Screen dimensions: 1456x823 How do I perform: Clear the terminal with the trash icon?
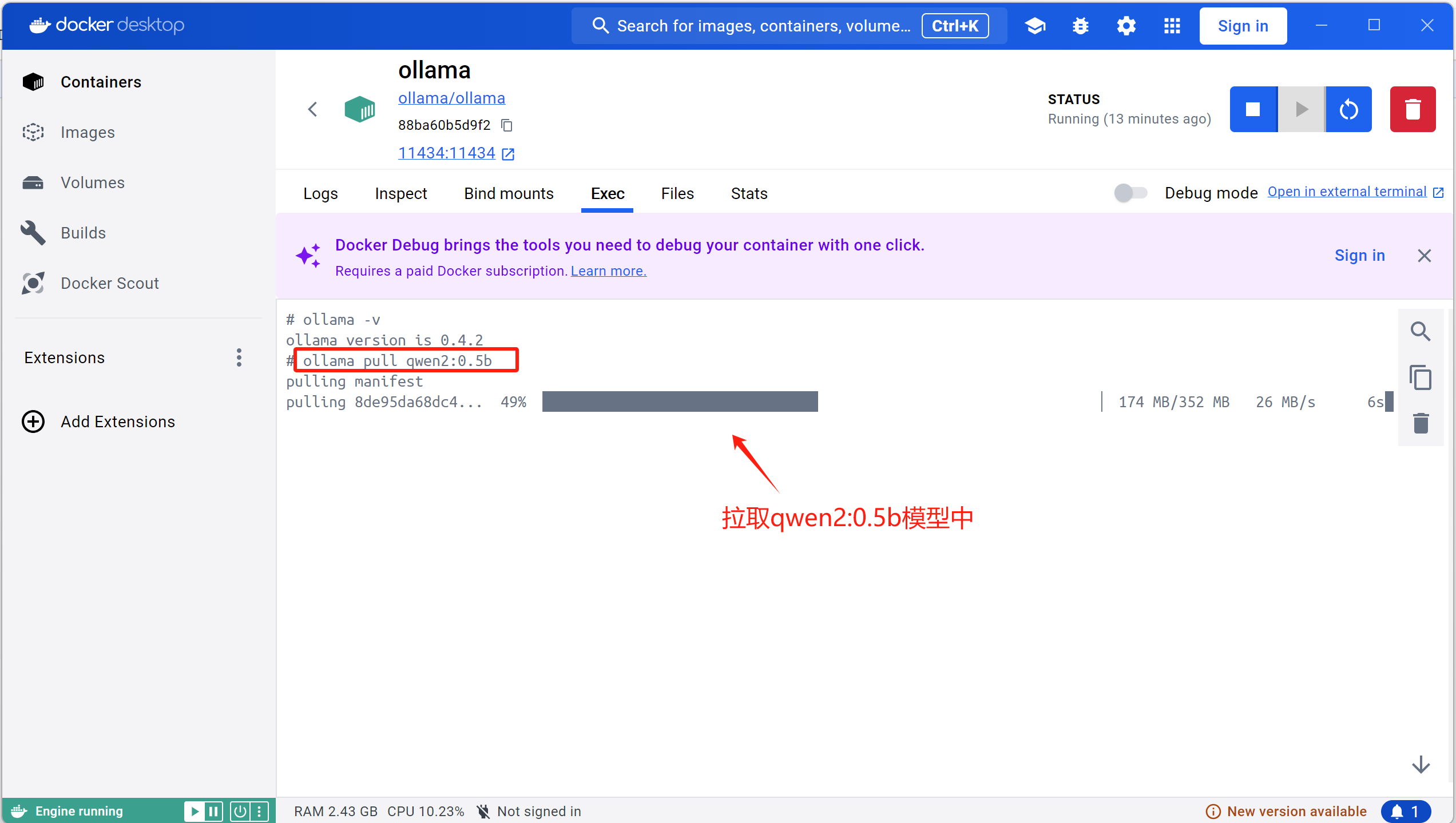click(x=1420, y=424)
